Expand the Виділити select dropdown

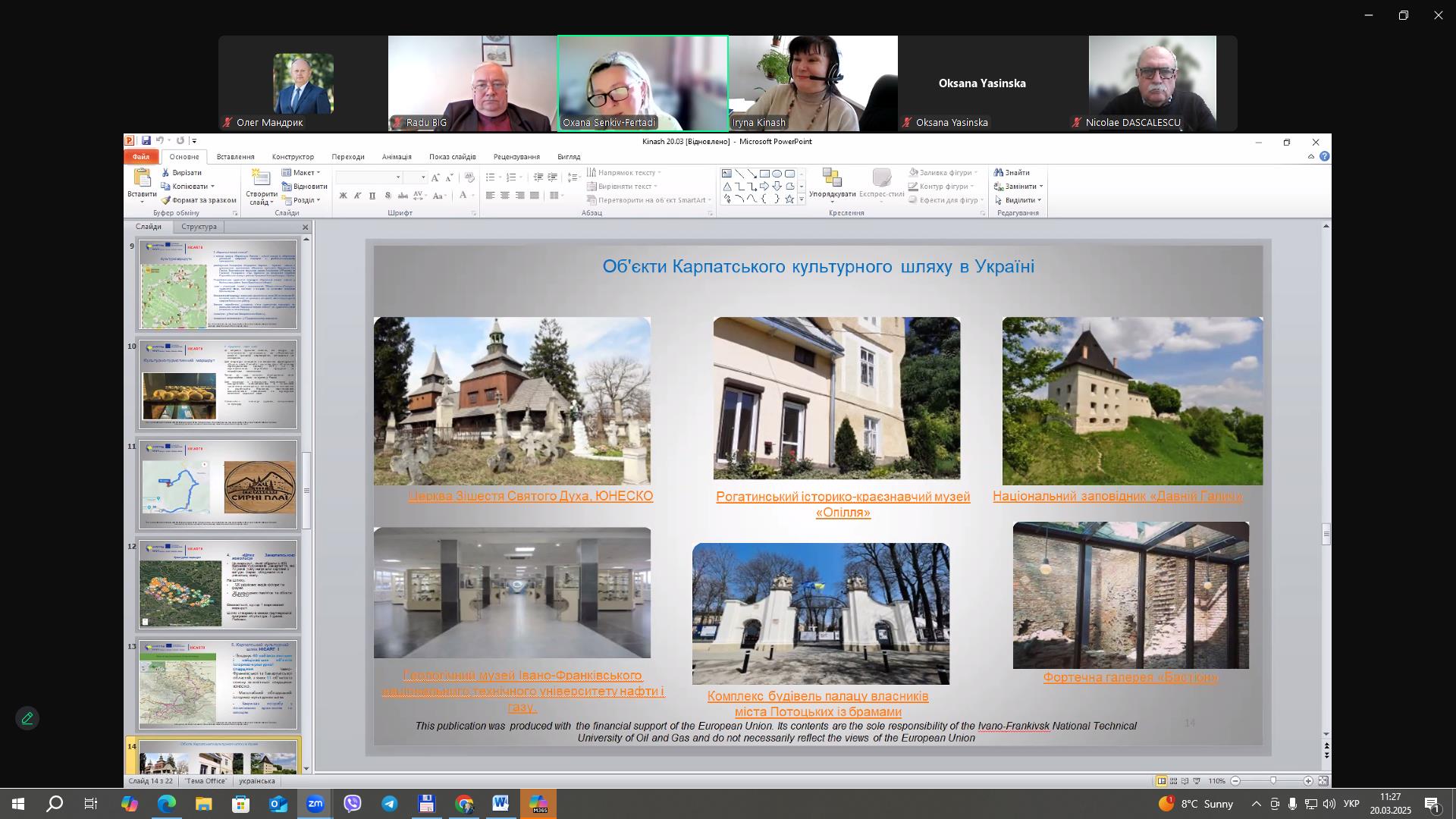1020,200
